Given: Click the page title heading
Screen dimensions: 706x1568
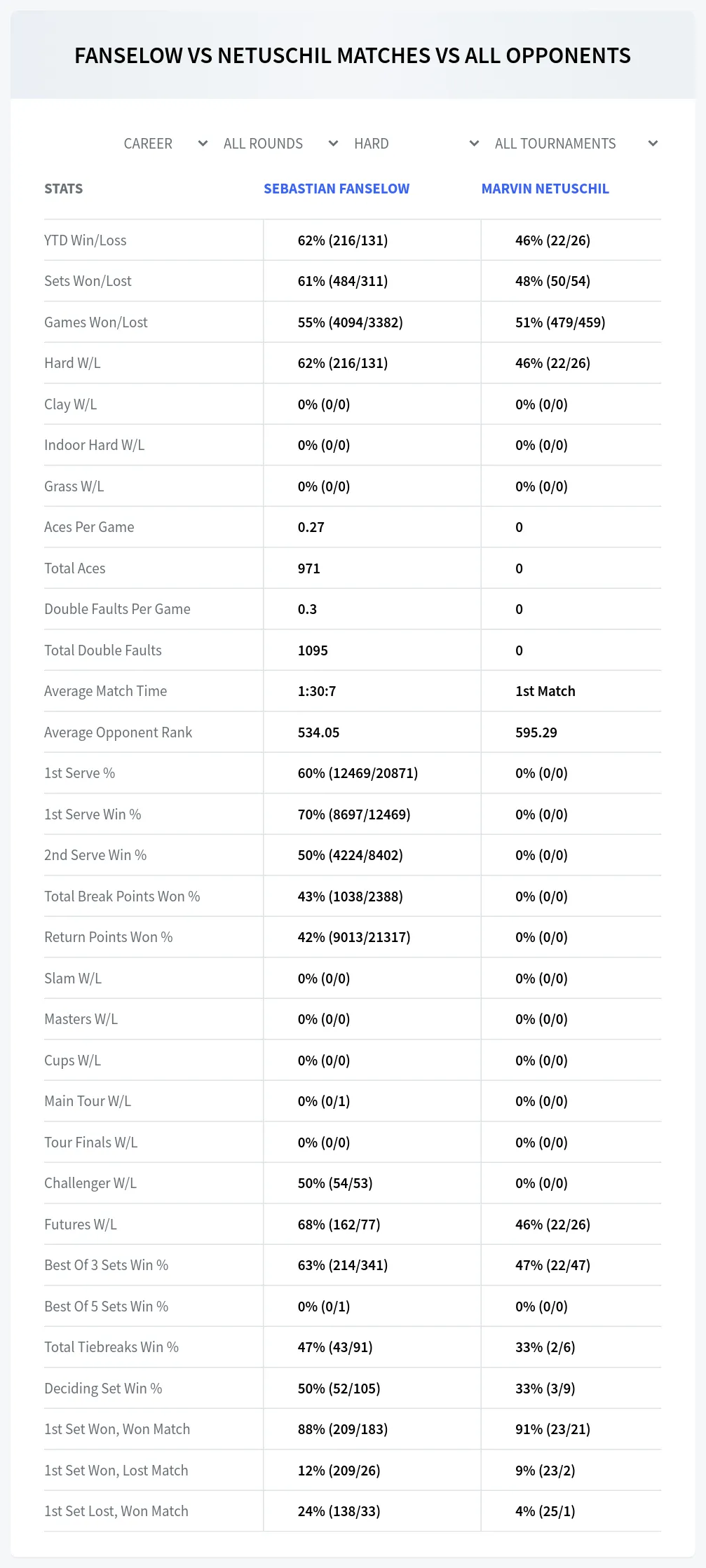Looking at the screenshot, I should tap(353, 55).
